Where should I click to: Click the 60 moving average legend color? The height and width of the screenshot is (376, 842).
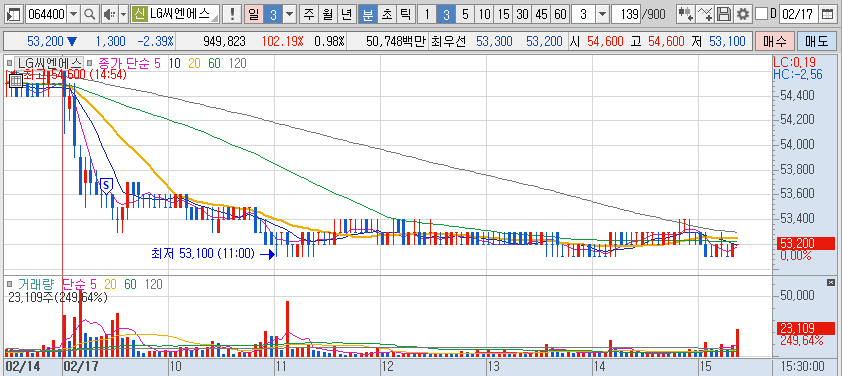pos(214,63)
